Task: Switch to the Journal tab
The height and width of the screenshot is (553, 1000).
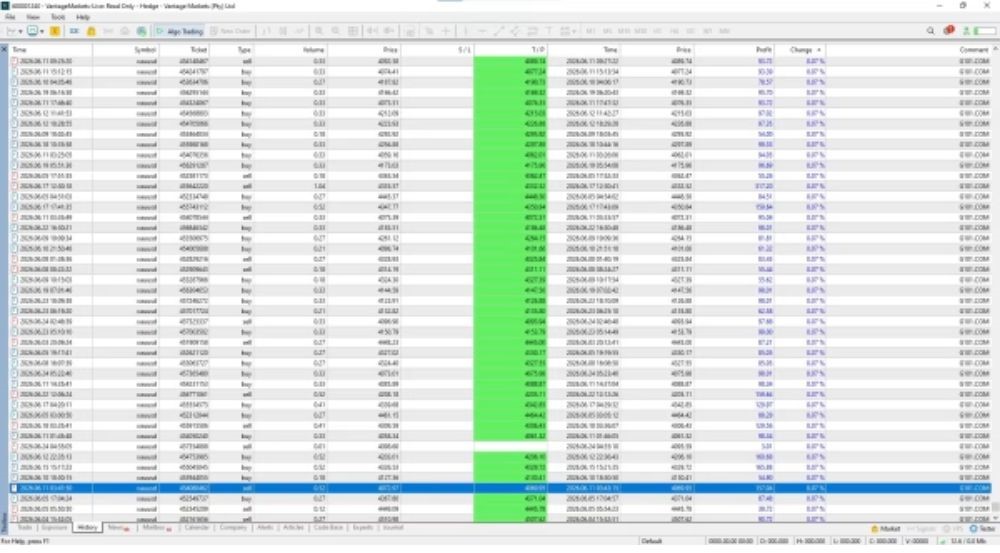Action: point(393,528)
